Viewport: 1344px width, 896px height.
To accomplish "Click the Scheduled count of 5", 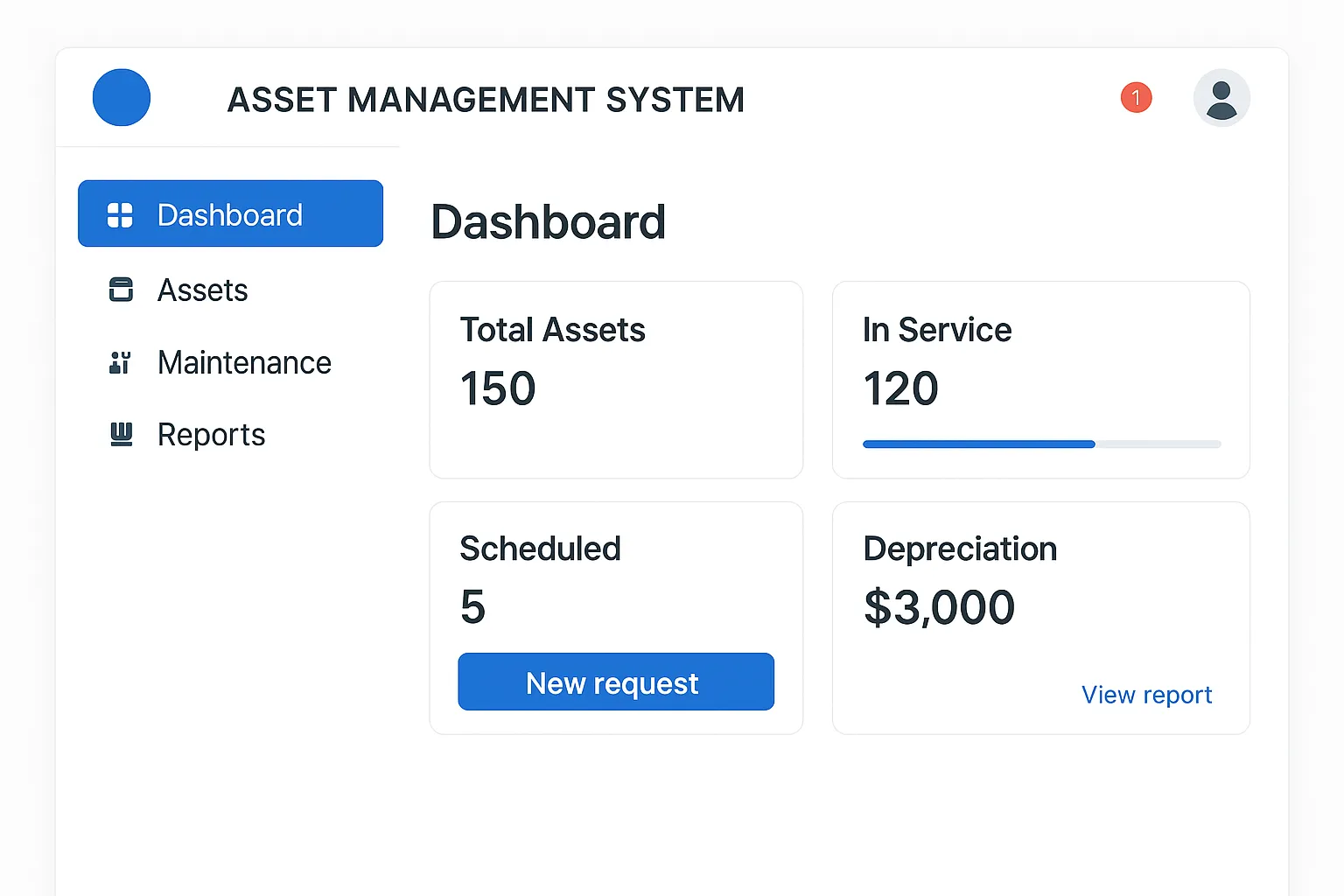I will click(472, 607).
